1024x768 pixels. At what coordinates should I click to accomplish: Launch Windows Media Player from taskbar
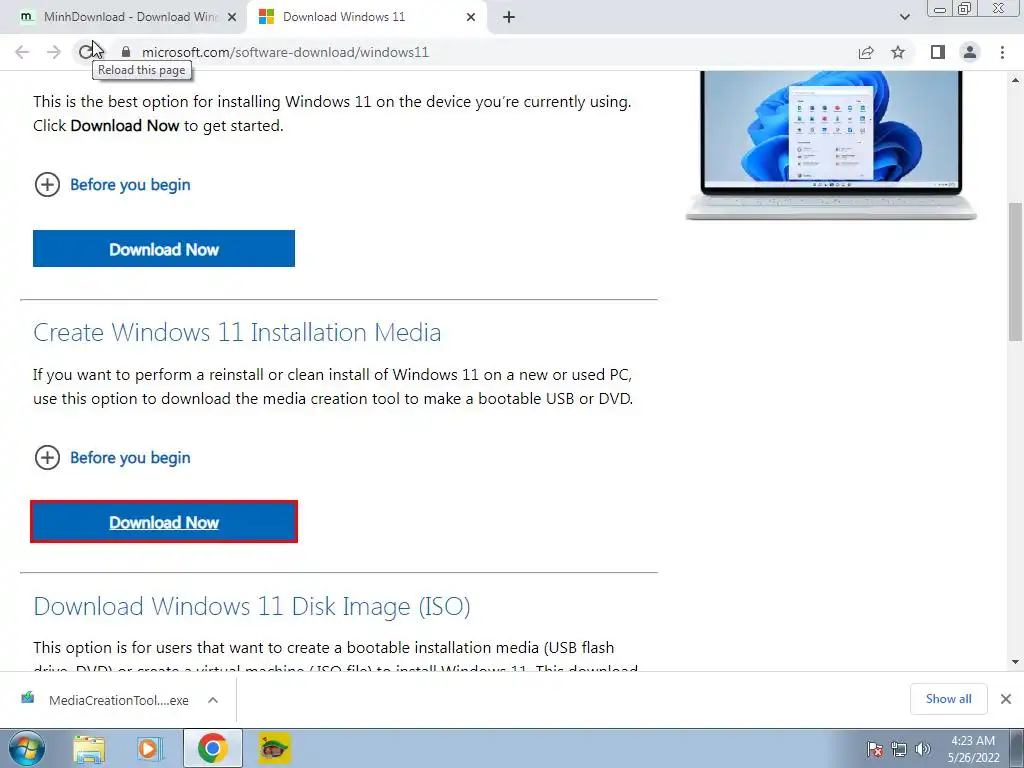tap(150, 748)
